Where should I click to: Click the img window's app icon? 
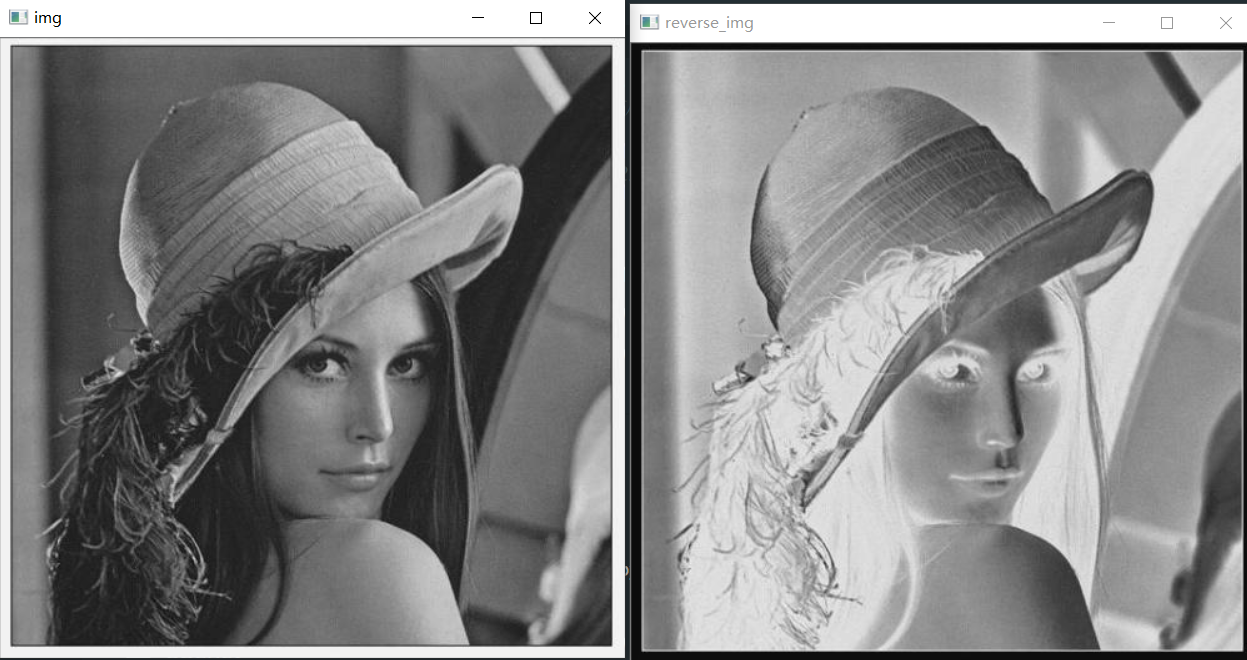(x=17, y=18)
